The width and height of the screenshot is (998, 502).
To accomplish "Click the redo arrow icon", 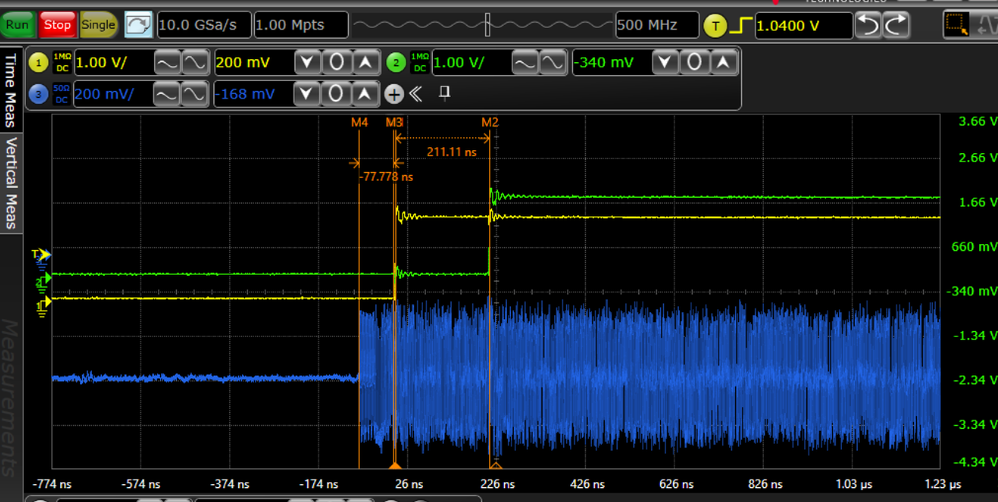I will (897, 25).
